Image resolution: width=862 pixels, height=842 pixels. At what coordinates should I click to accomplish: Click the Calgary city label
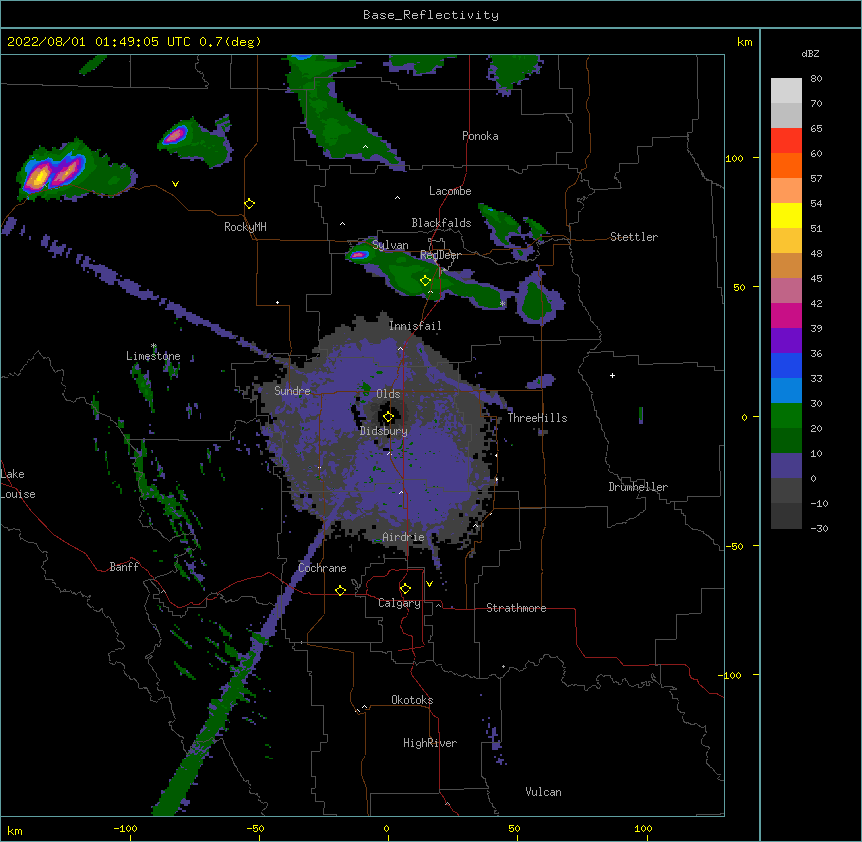tap(399, 603)
